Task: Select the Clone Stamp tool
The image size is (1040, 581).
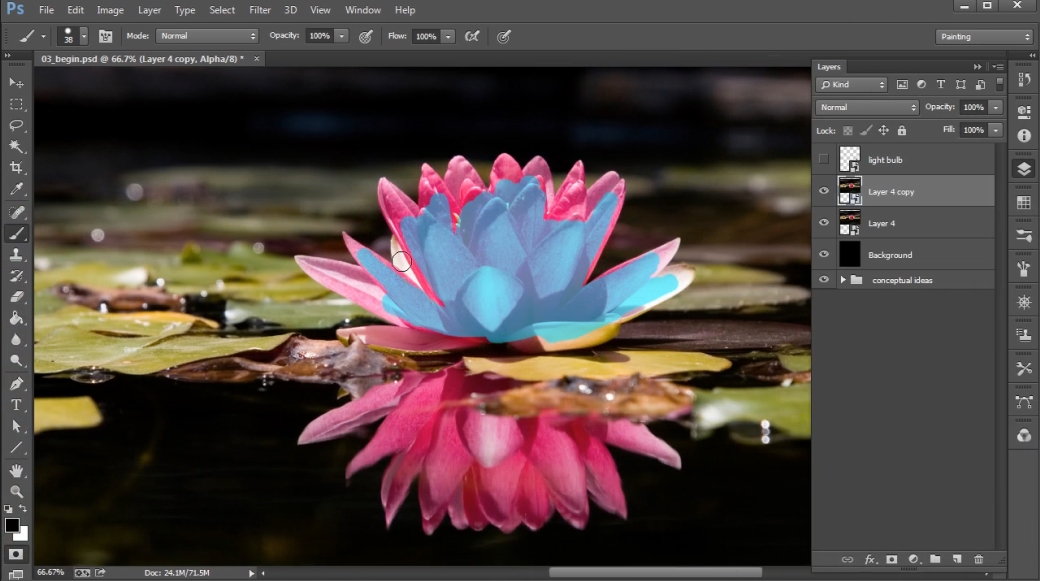Action: point(17,255)
